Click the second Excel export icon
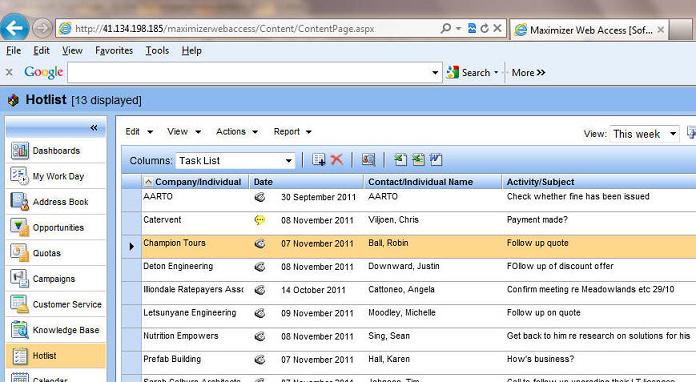 point(418,160)
